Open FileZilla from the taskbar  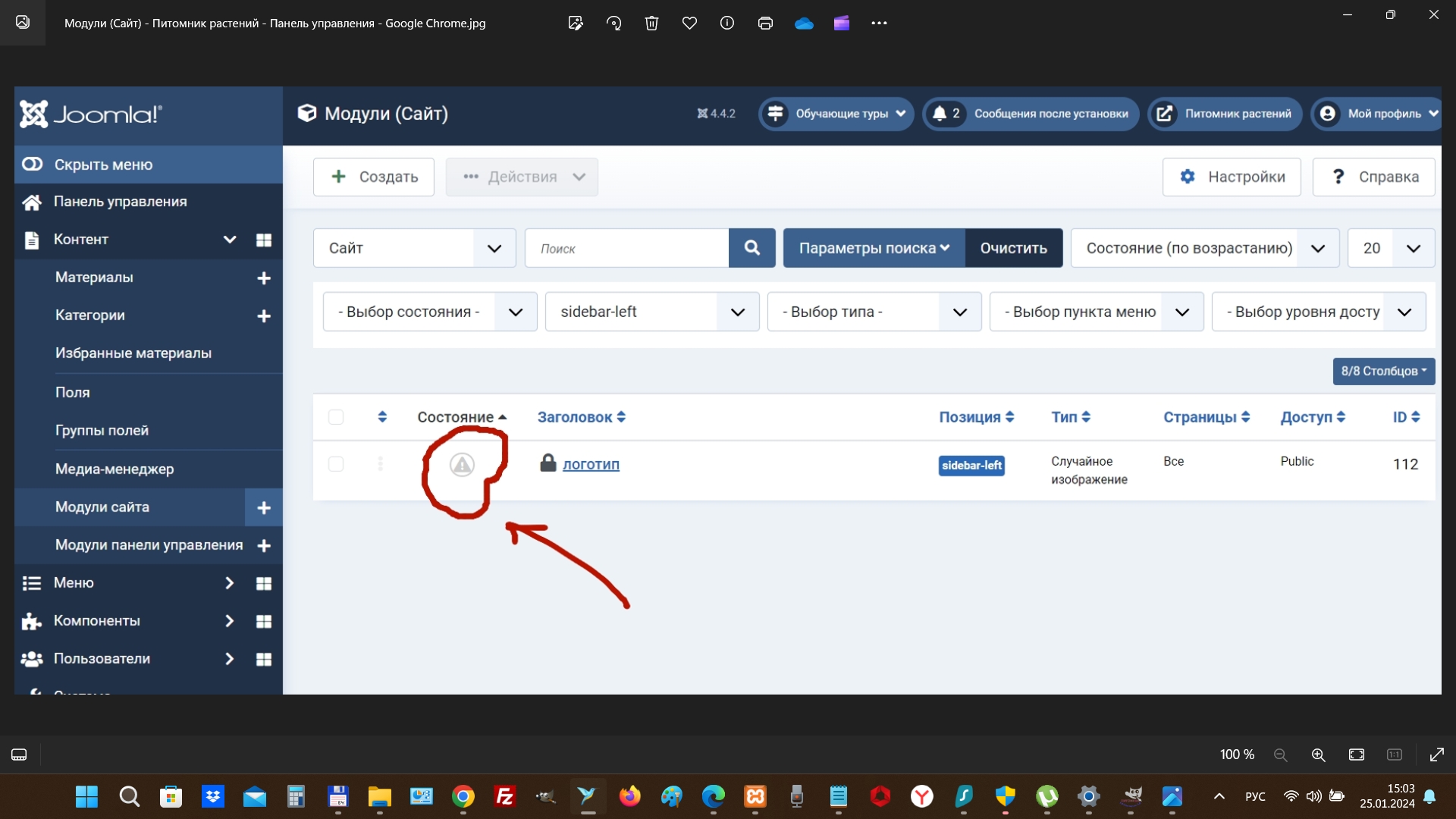[505, 796]
